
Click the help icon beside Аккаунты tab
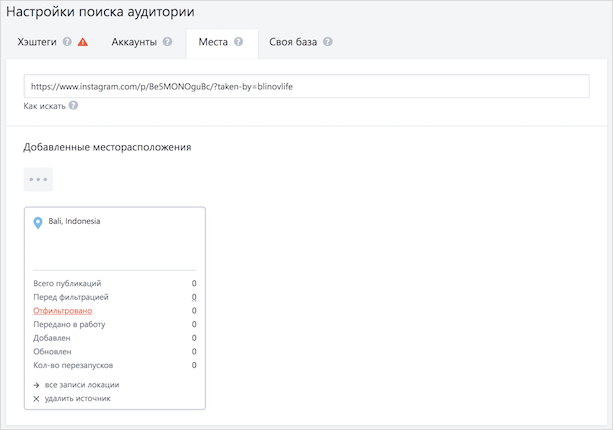167,43
